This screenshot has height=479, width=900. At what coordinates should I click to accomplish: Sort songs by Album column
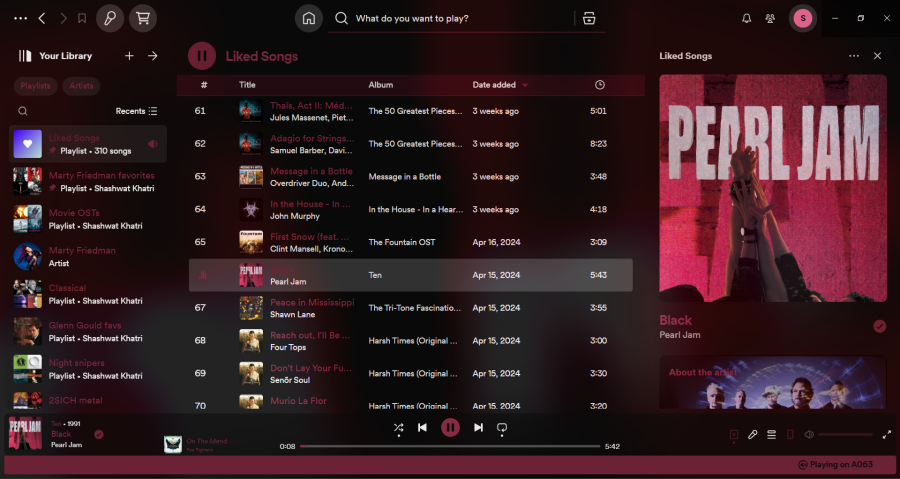pyautogui.click(x=381, y=85)
